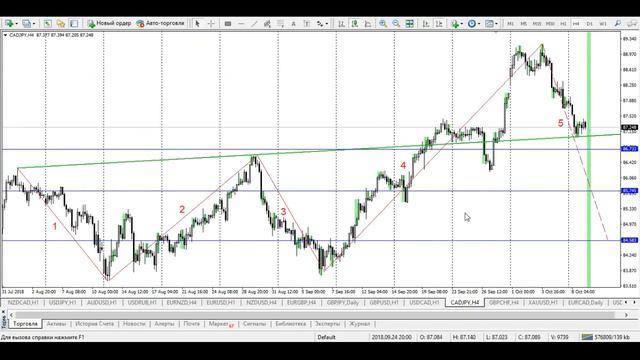Select the text 'A' tool
Viewport: 640px width, 360px height.
(x=293, y=24)
